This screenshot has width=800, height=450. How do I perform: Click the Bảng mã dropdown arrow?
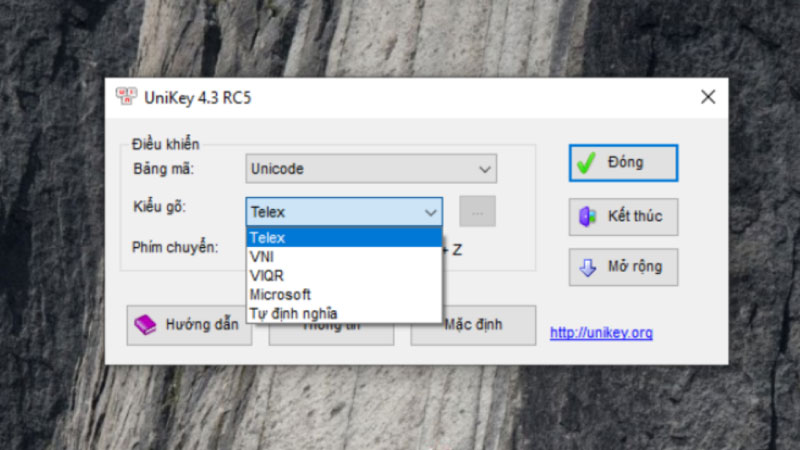484,169
